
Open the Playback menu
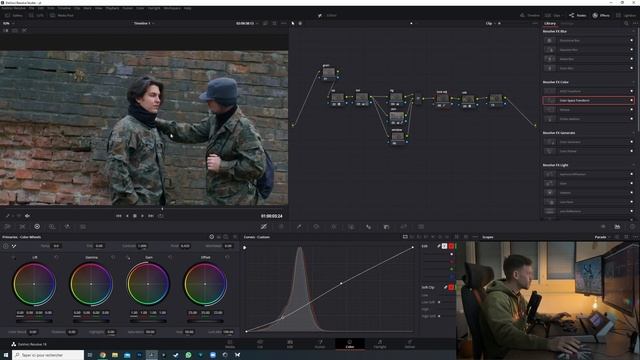click(x=112, y=8)
